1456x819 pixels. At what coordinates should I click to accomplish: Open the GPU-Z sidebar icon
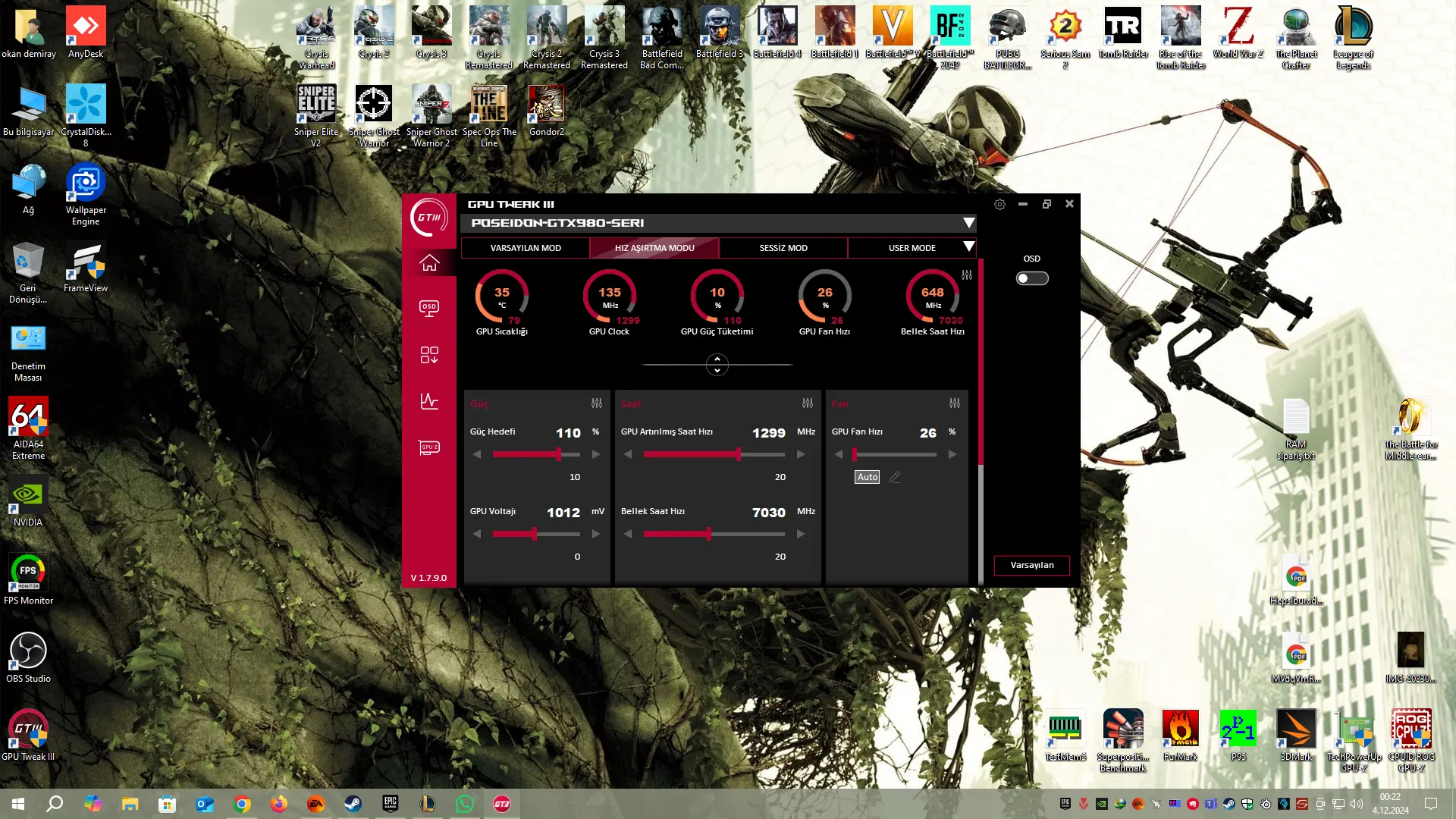429,447
